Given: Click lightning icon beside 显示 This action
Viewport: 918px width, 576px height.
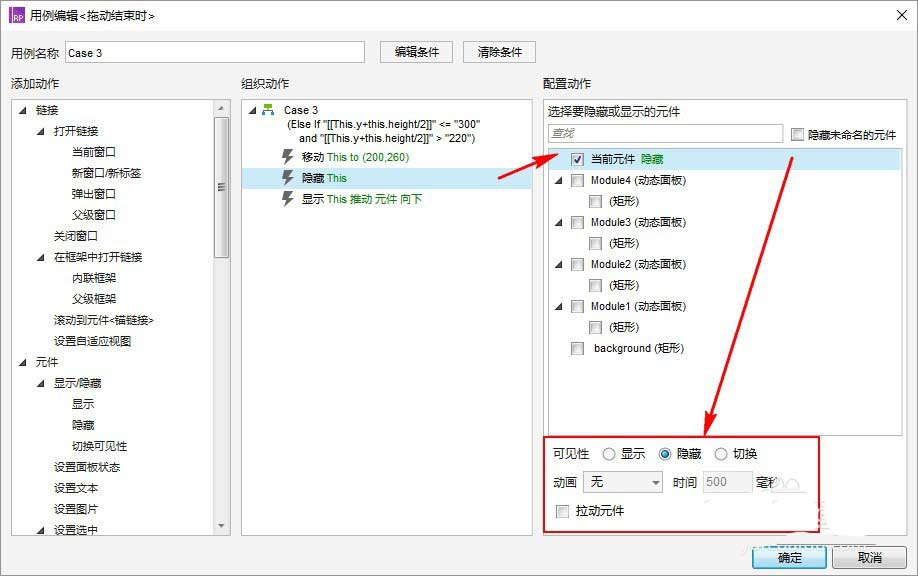Looking at the screenshot, I should (287, 198).
